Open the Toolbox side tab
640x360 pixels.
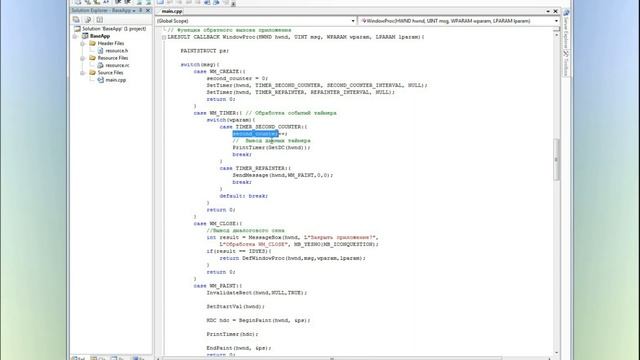point(566,64)
